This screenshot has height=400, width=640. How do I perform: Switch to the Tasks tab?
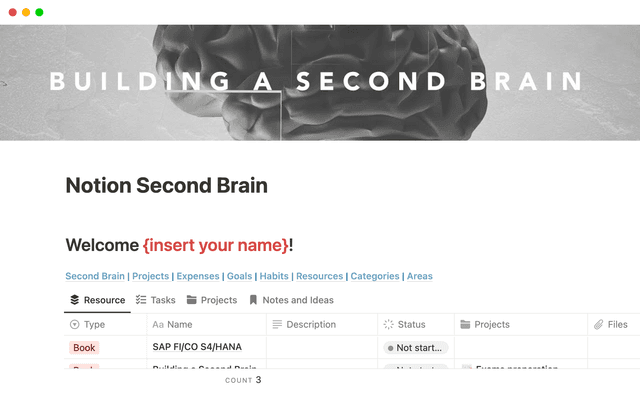tap(155, 300)
